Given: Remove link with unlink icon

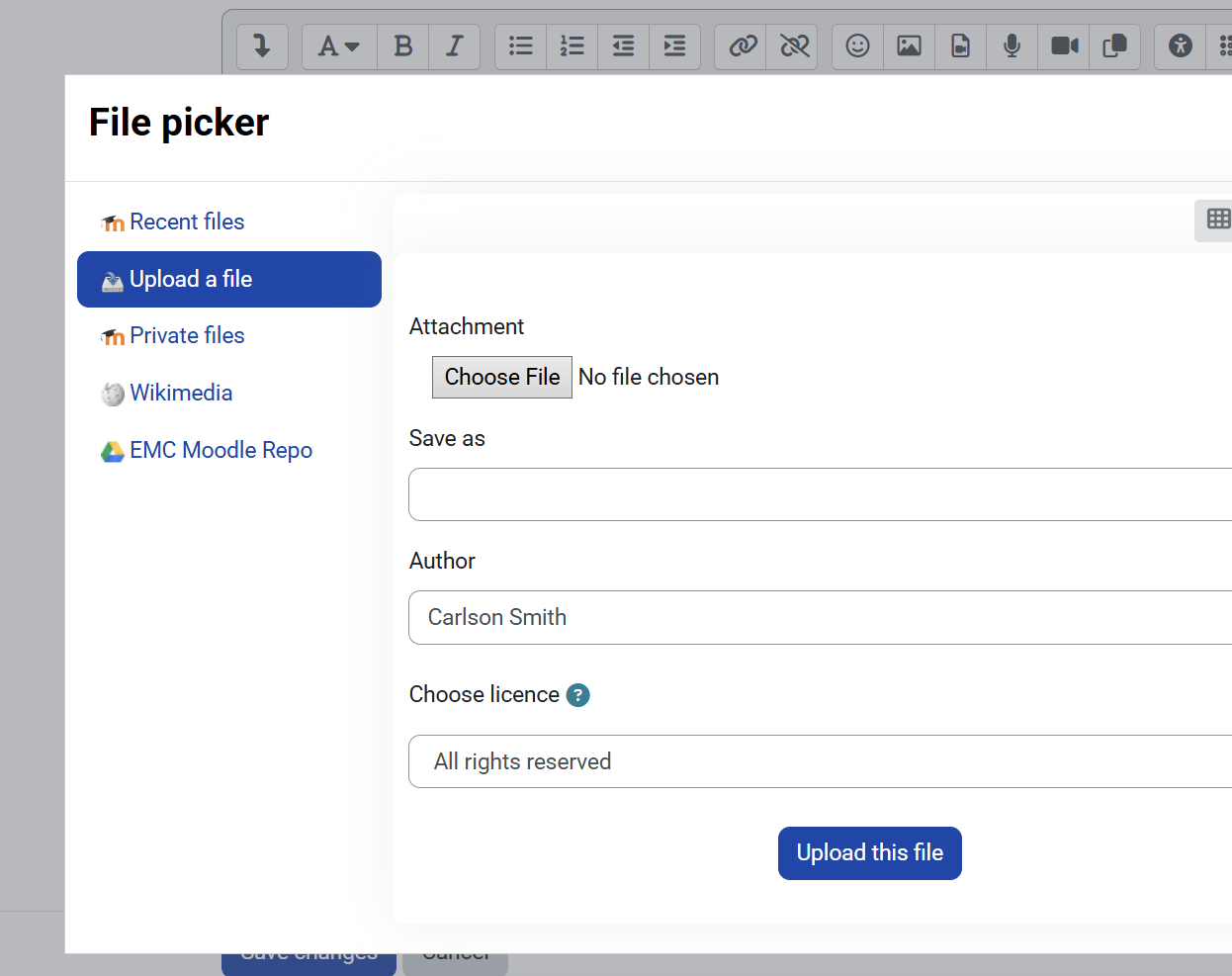Looking at the screenshot, I should 793,46.
